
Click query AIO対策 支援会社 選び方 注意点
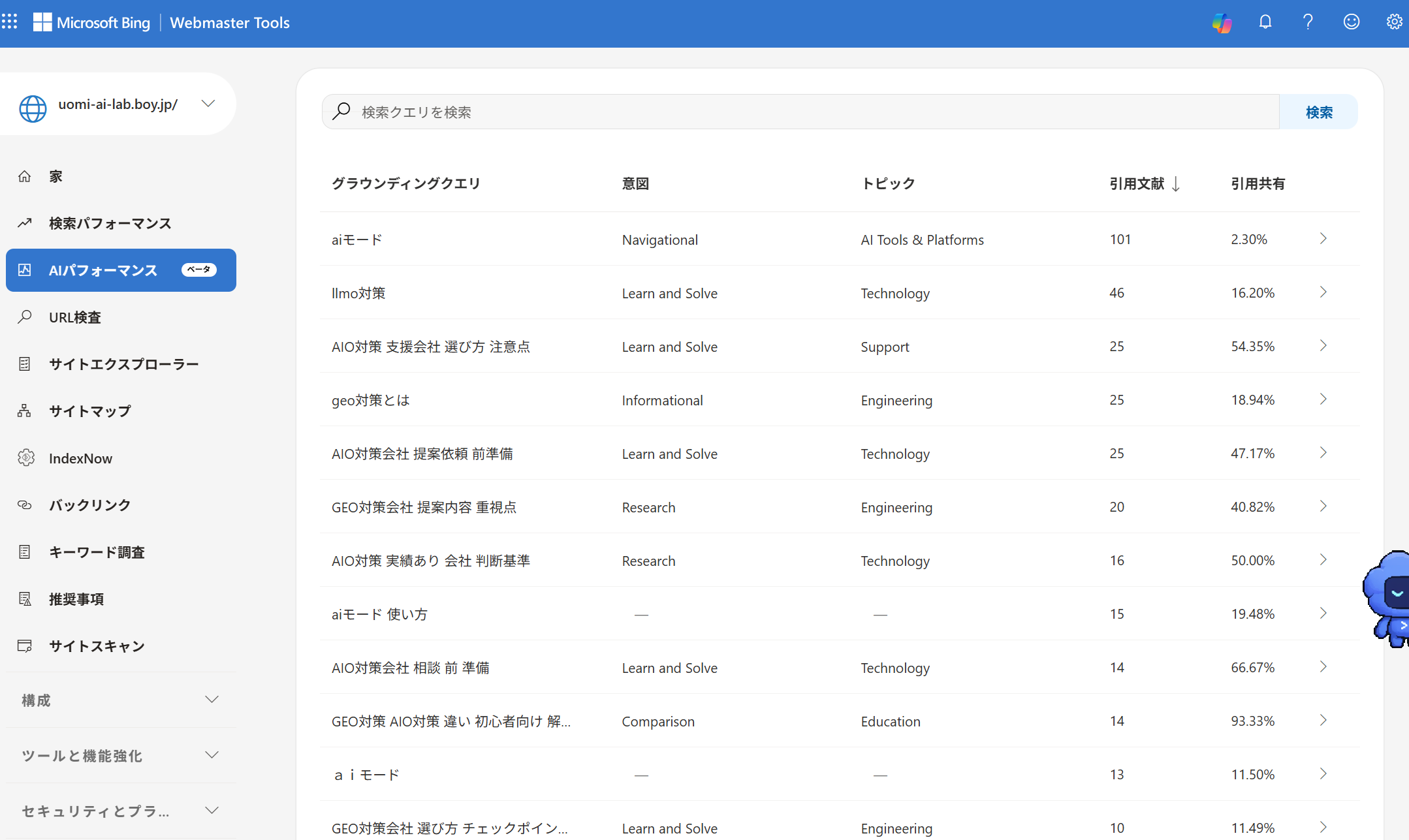(431, 347)
